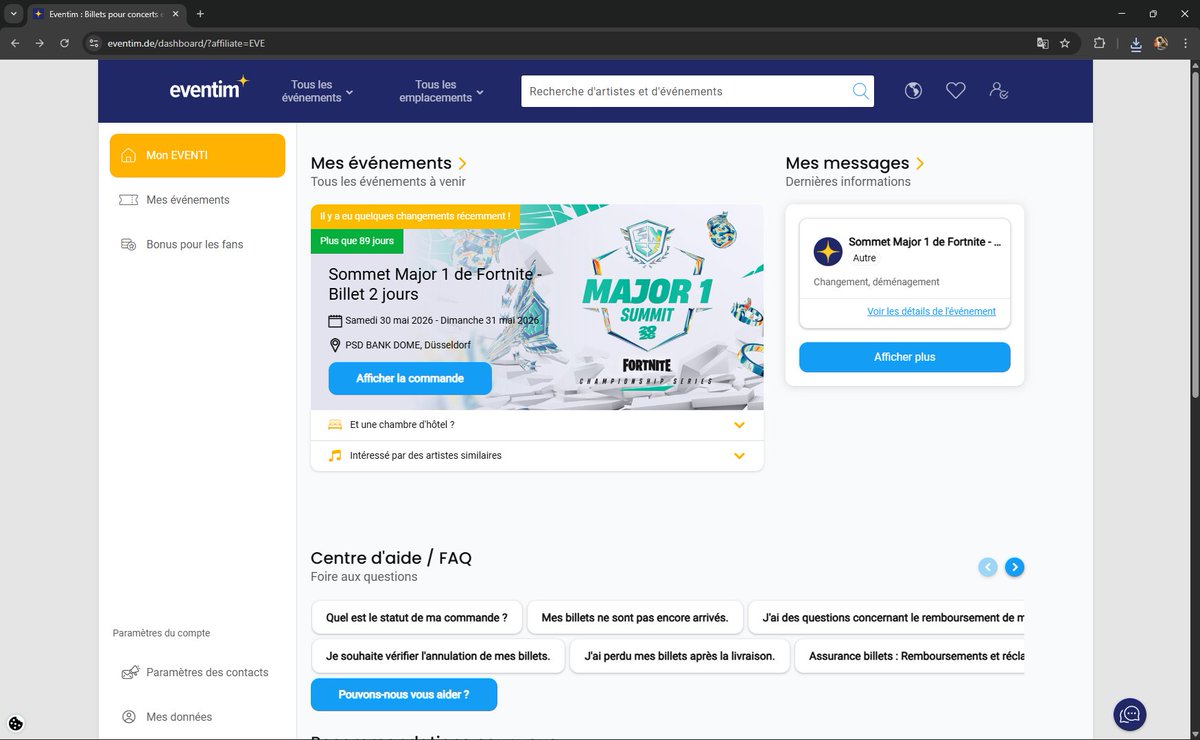Open the Chrome profile avatar

(x=1161, y=43)
